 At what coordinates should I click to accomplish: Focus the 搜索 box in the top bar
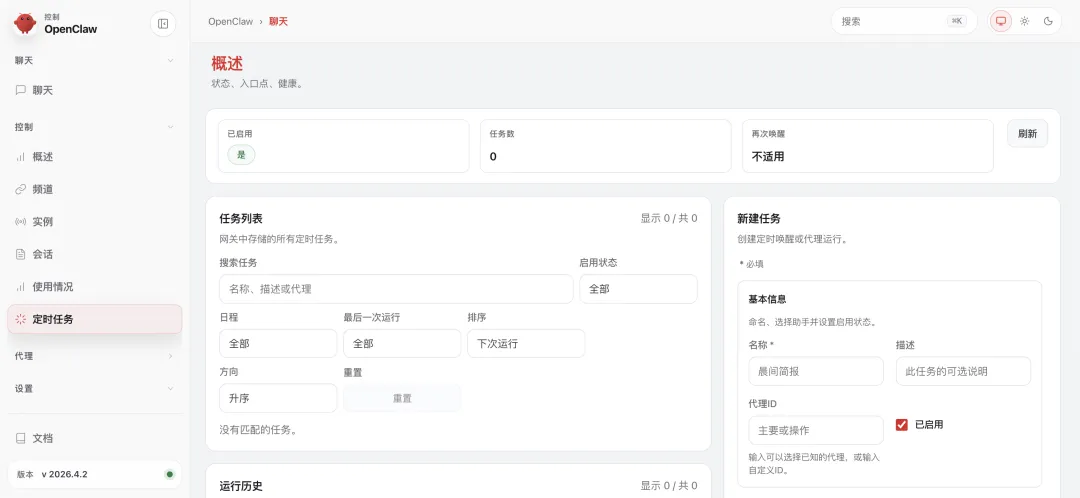[904, 21]
